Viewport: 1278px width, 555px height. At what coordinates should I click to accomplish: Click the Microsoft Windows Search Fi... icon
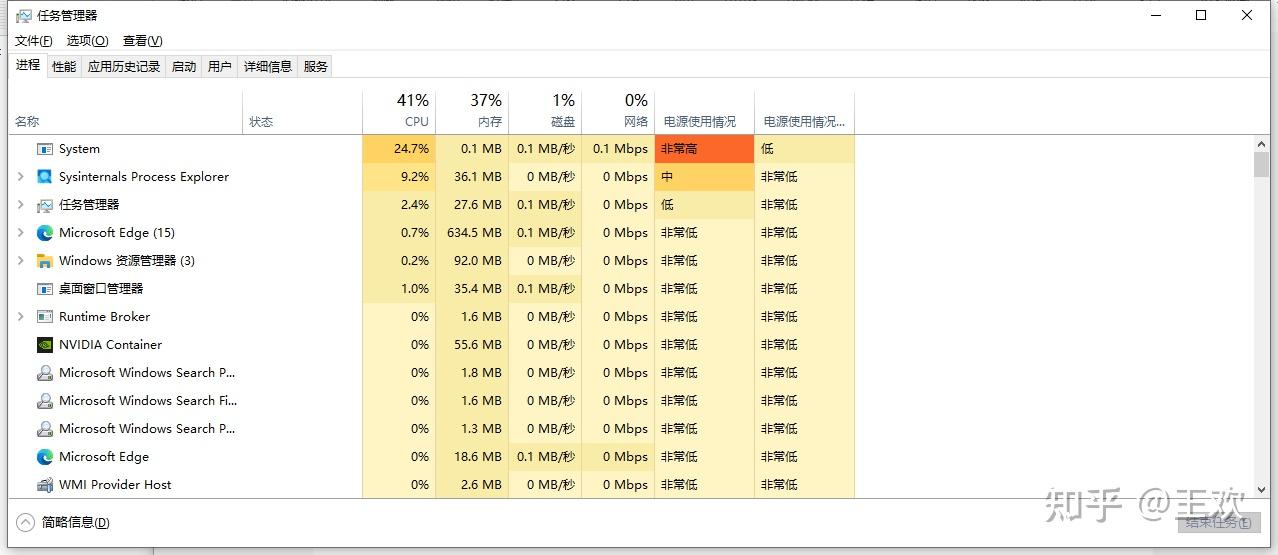[x=44, y=401]
